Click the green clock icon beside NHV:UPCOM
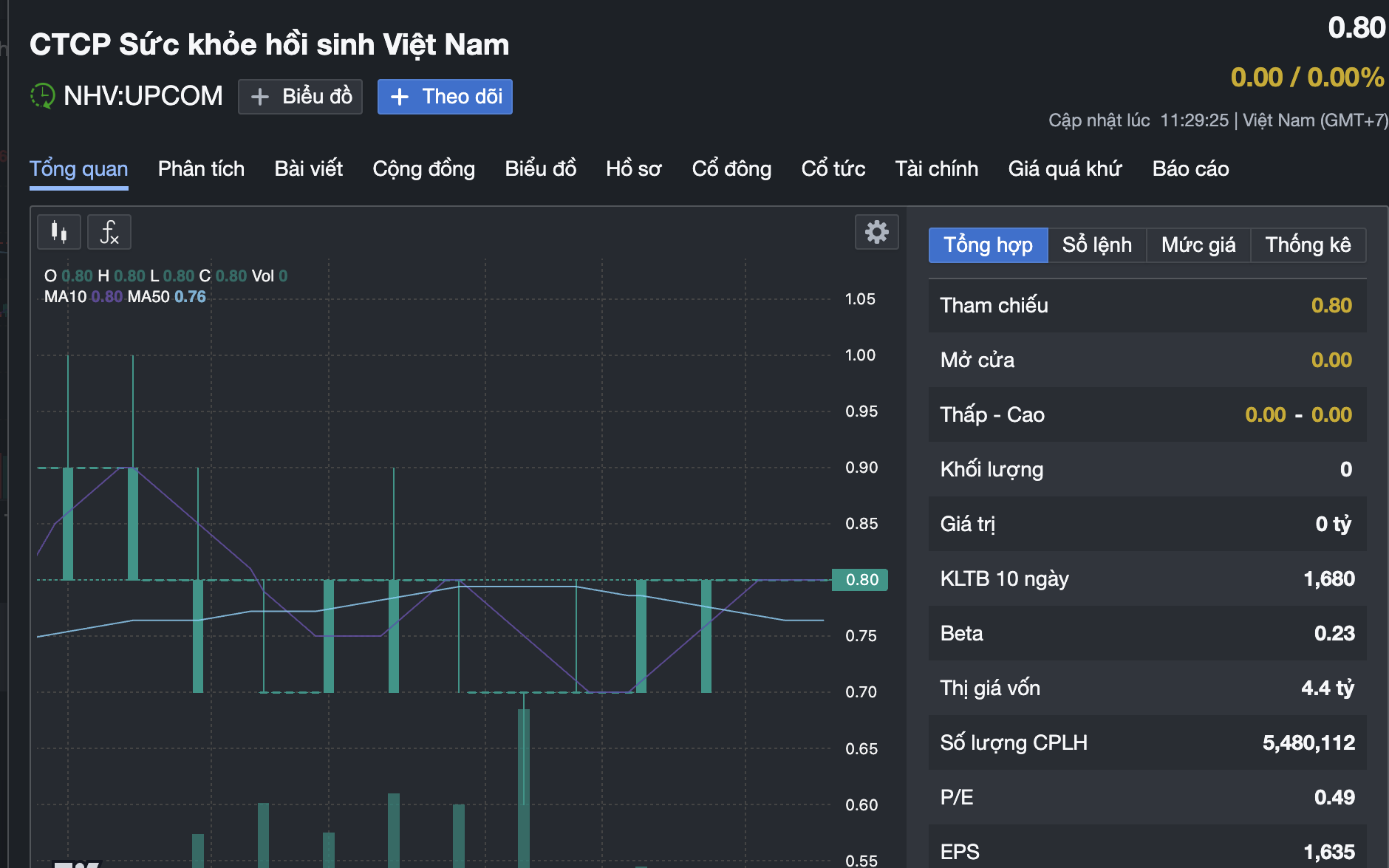Viewport: 1389px width, 868px height. click(x=43, y=96)
